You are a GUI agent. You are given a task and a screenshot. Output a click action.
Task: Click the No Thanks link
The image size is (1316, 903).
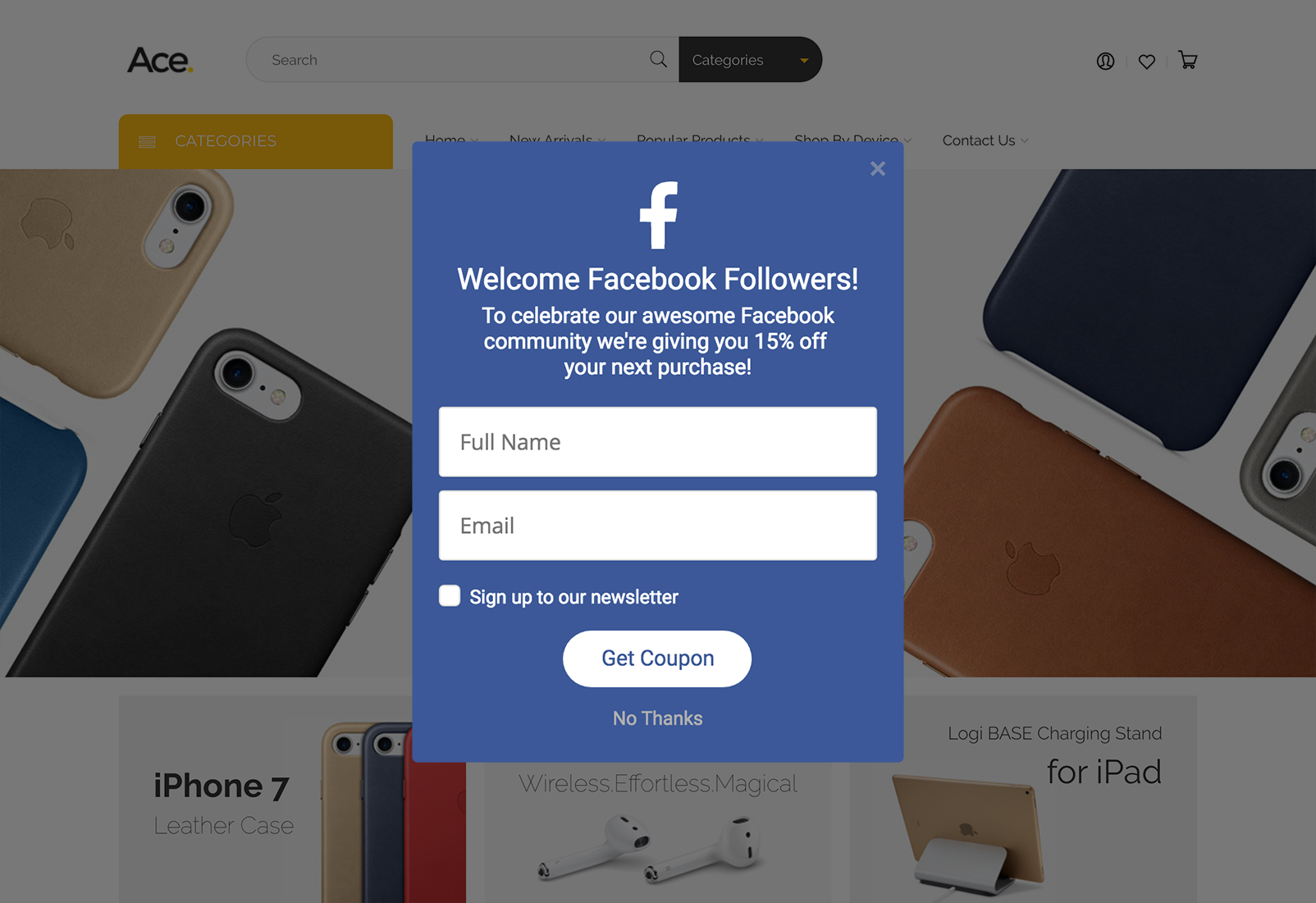tap(657, 718)
